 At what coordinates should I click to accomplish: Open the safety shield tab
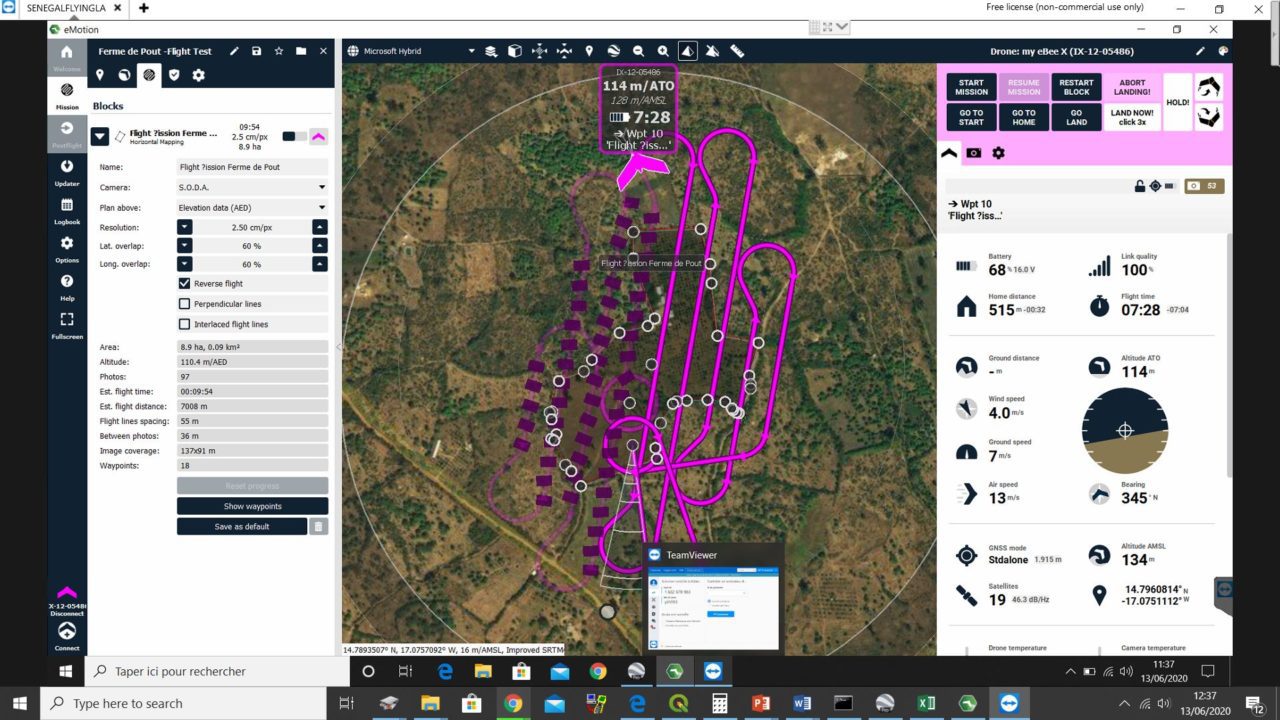click(x=174, y=75)
